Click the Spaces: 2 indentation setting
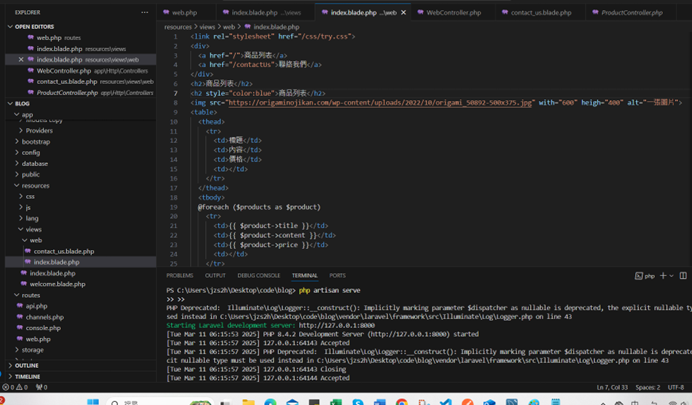Screen dimensions: 692x405 tap(647, 387)
